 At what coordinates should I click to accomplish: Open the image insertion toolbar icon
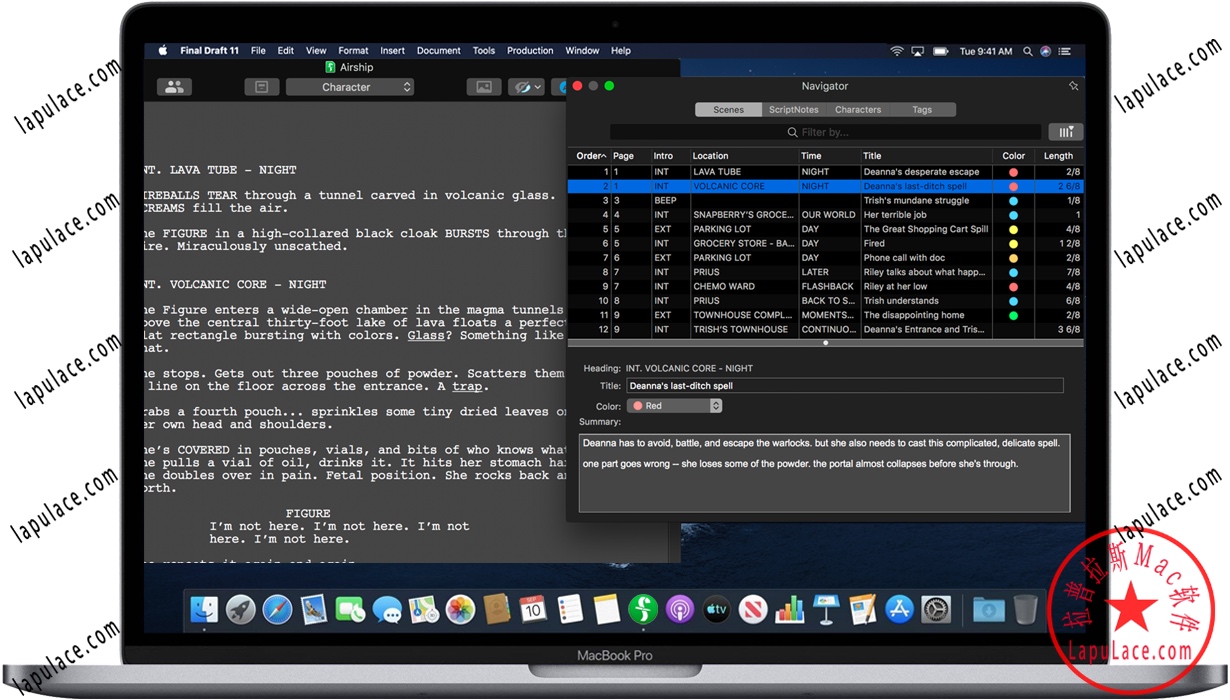pyautogui.click(x=484, y=87)
